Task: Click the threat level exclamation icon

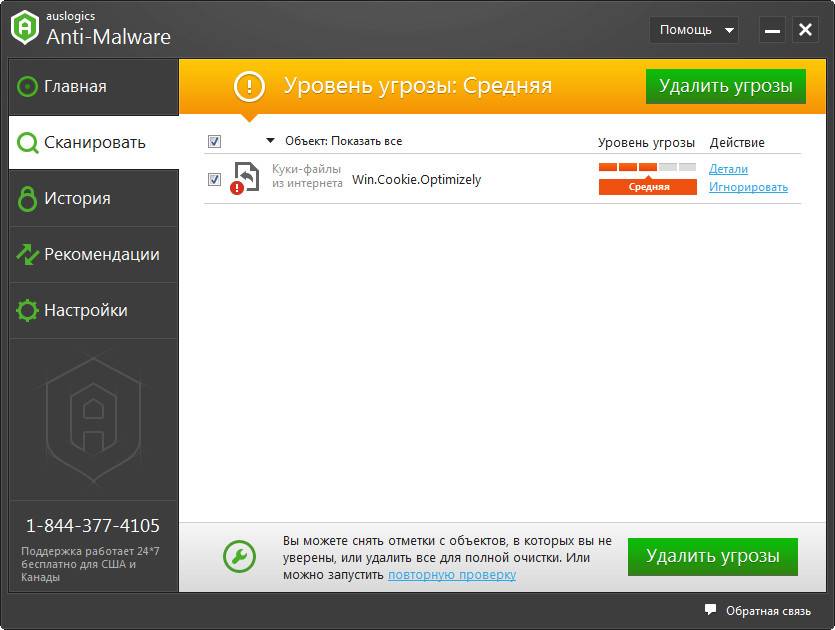Action: 249,86
